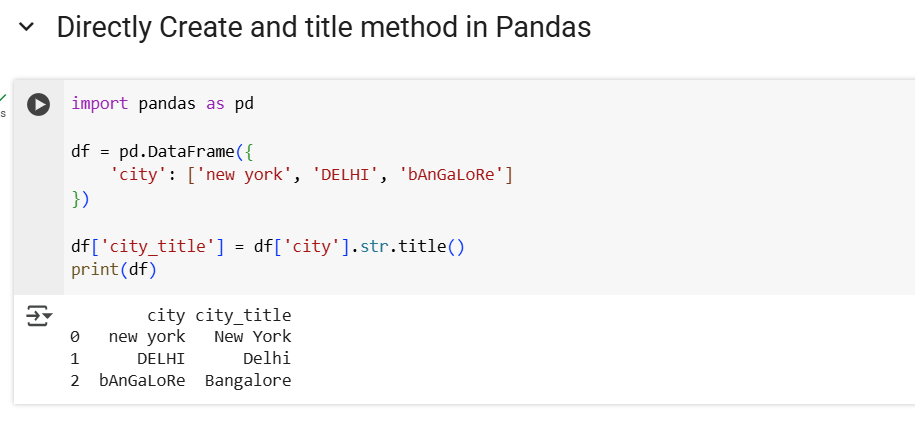This screenshot has height=422, width=915.
Task: Collapse the Pandas title method section
Action: click(x=27, y=28)
